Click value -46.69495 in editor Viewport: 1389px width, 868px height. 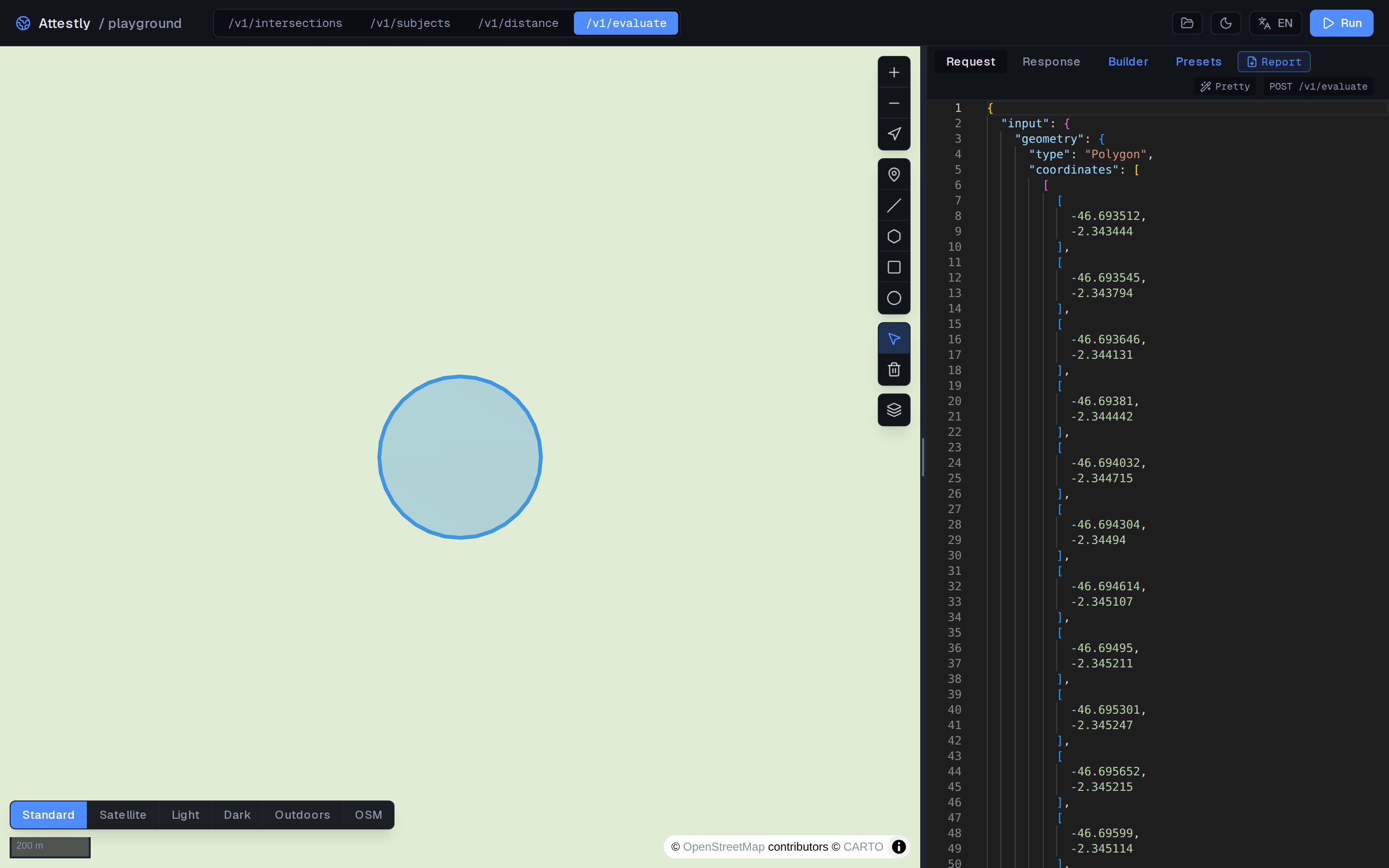(1102, 648)
